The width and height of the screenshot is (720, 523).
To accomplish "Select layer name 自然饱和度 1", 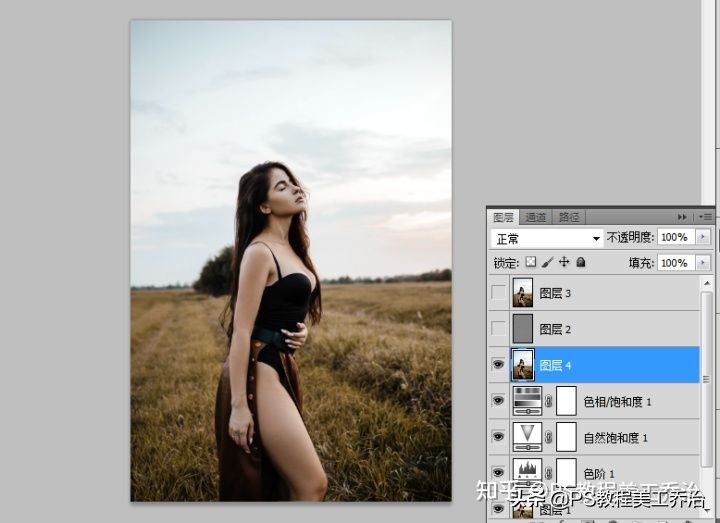I will (x=615, y=438).
